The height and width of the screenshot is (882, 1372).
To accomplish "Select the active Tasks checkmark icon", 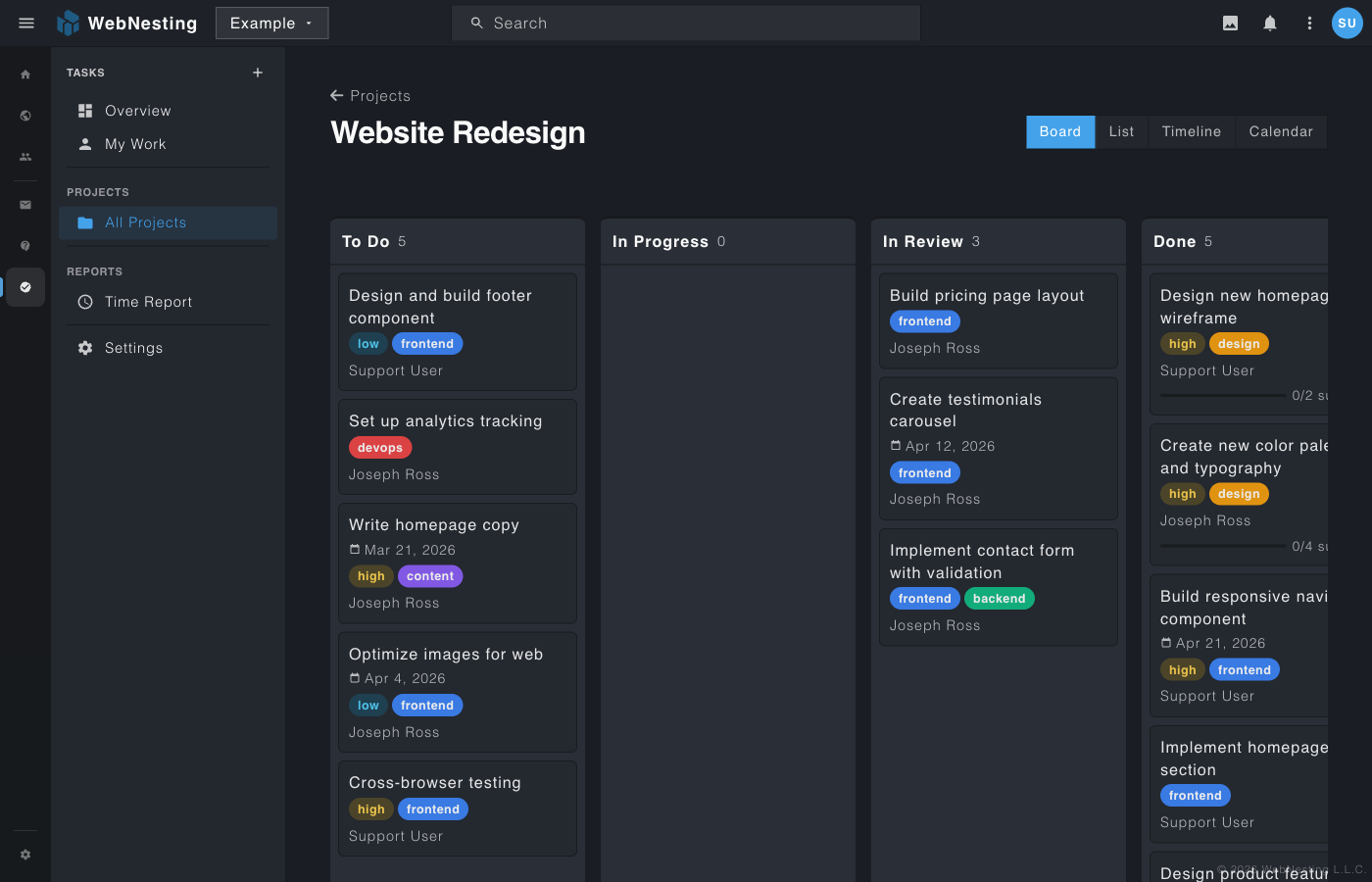I will point(25,287).
